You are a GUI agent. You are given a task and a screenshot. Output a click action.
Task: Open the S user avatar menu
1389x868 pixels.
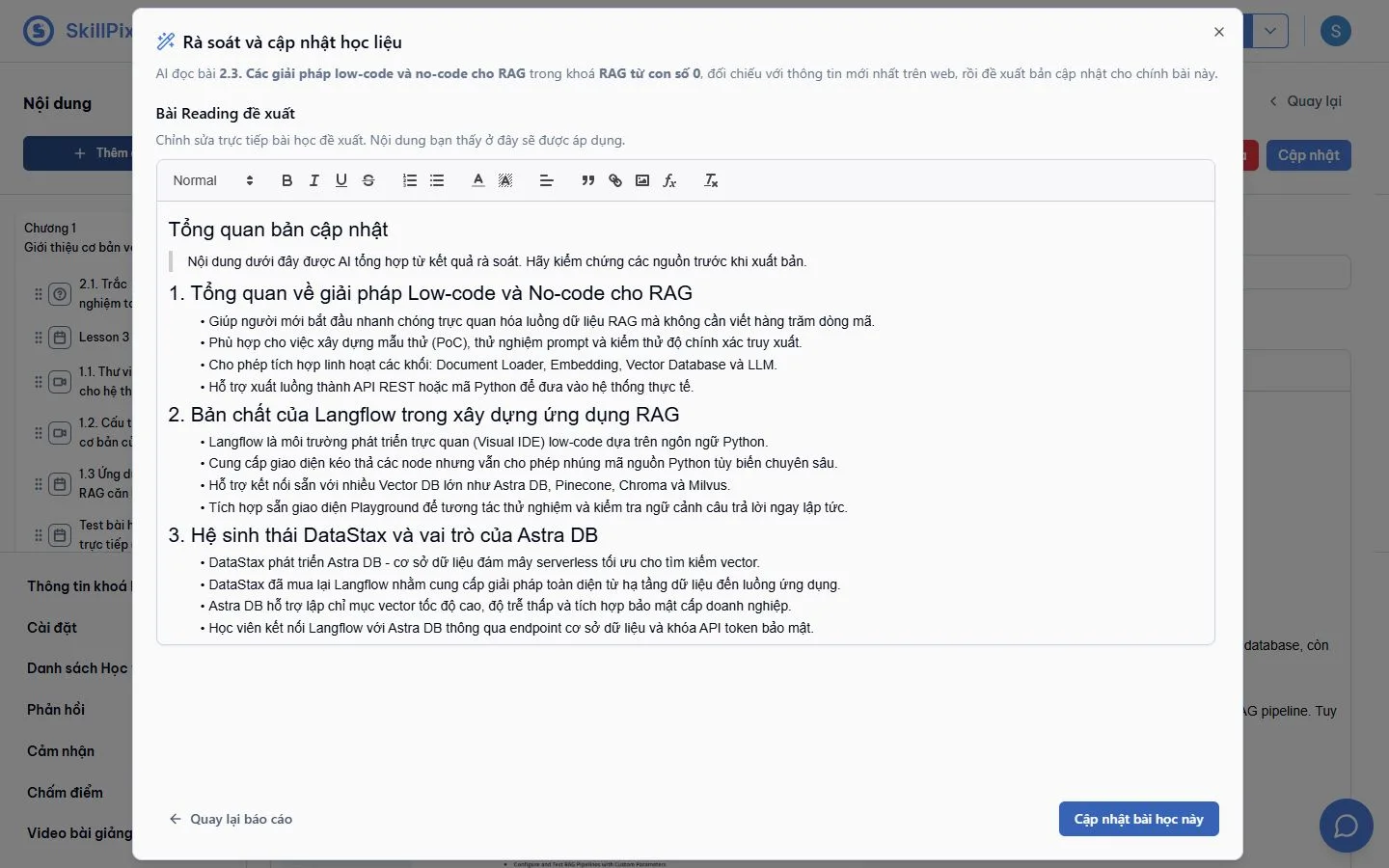pyautogui.click(x=1335, y=31)
